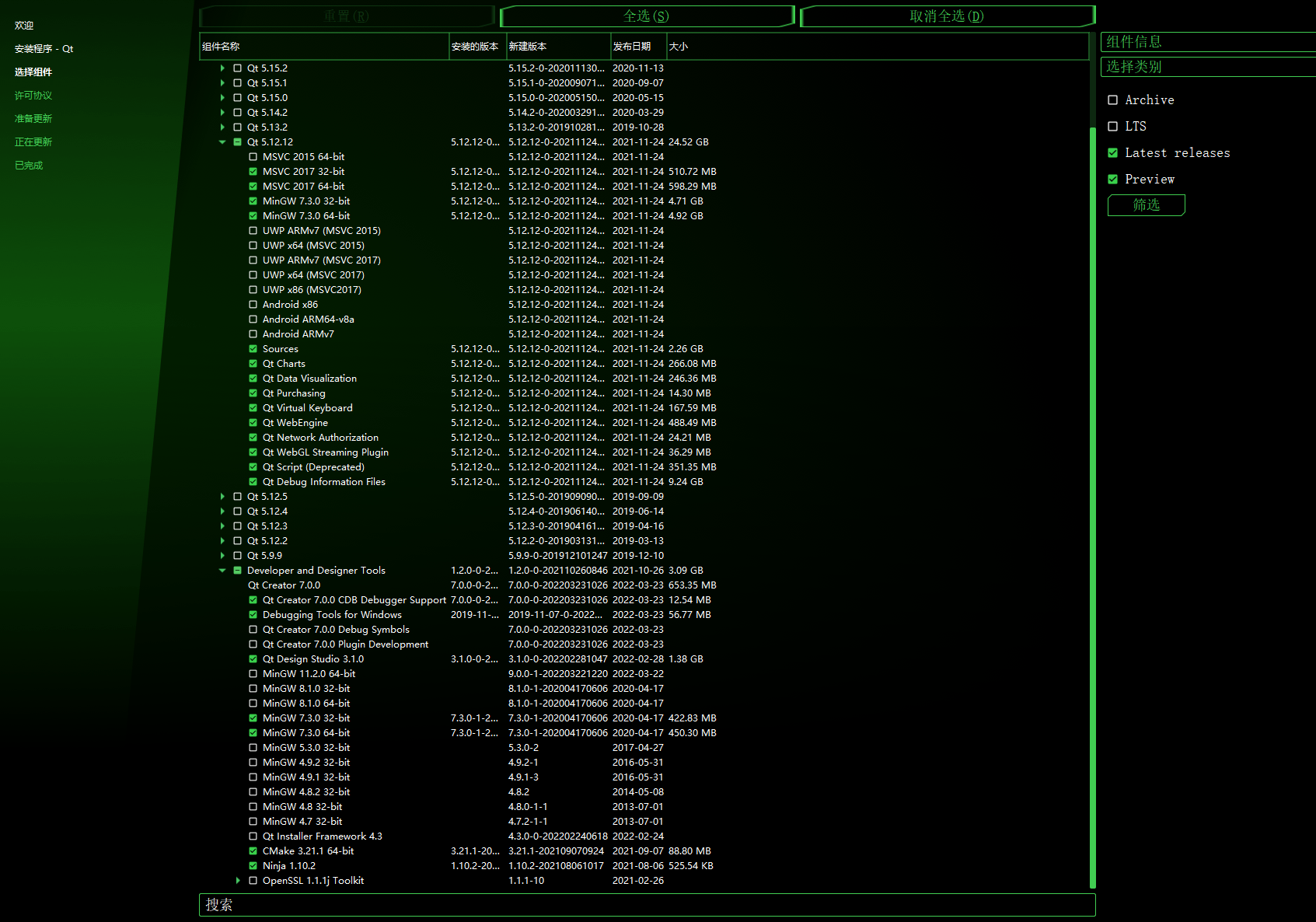Expand the Qt 5.15.1 tree node
Screen dimensions: 1316x922
[222, 83]
